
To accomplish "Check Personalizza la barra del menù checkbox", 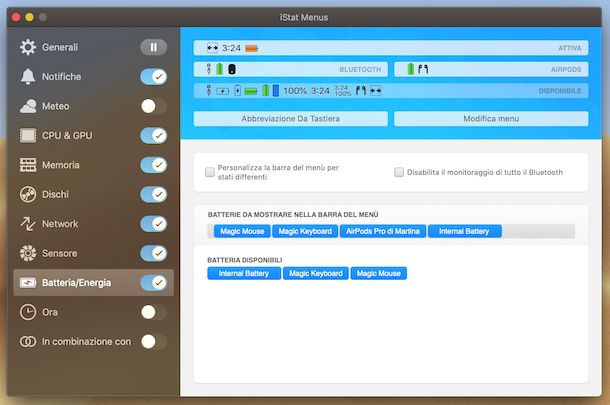I will [210, 172].
